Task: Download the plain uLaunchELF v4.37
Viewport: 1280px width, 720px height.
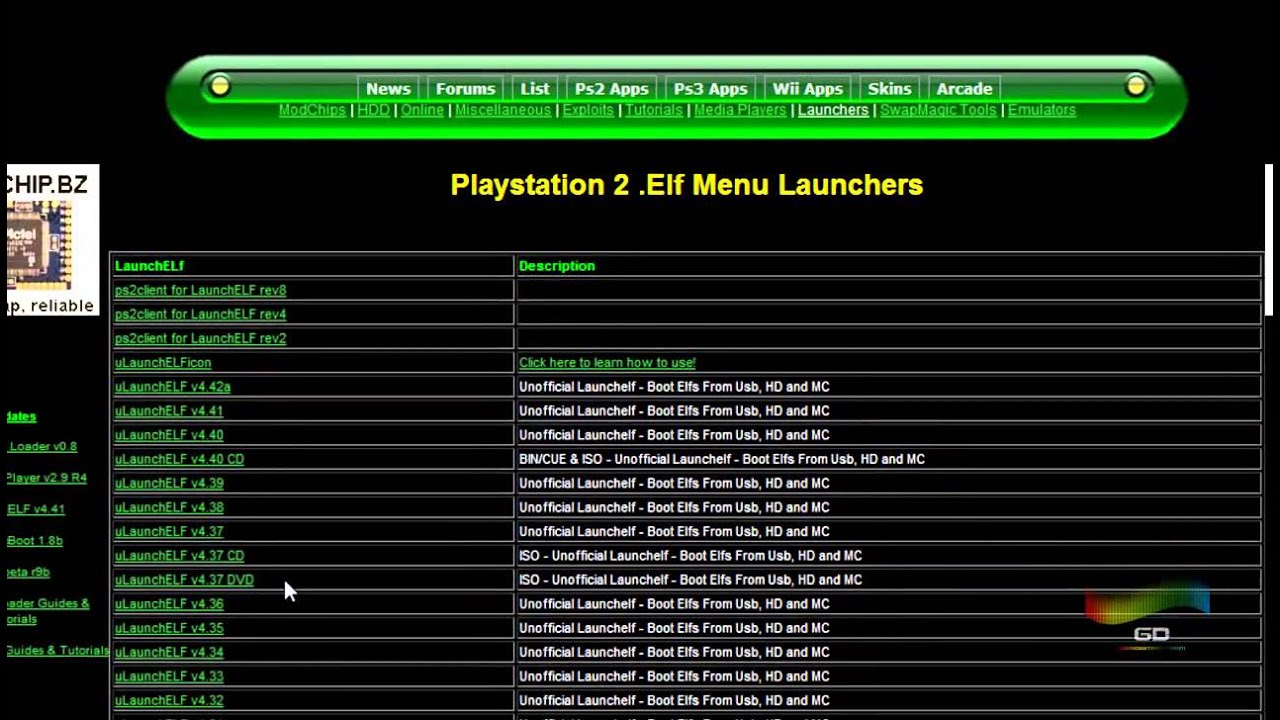Action: pos(169,531)
